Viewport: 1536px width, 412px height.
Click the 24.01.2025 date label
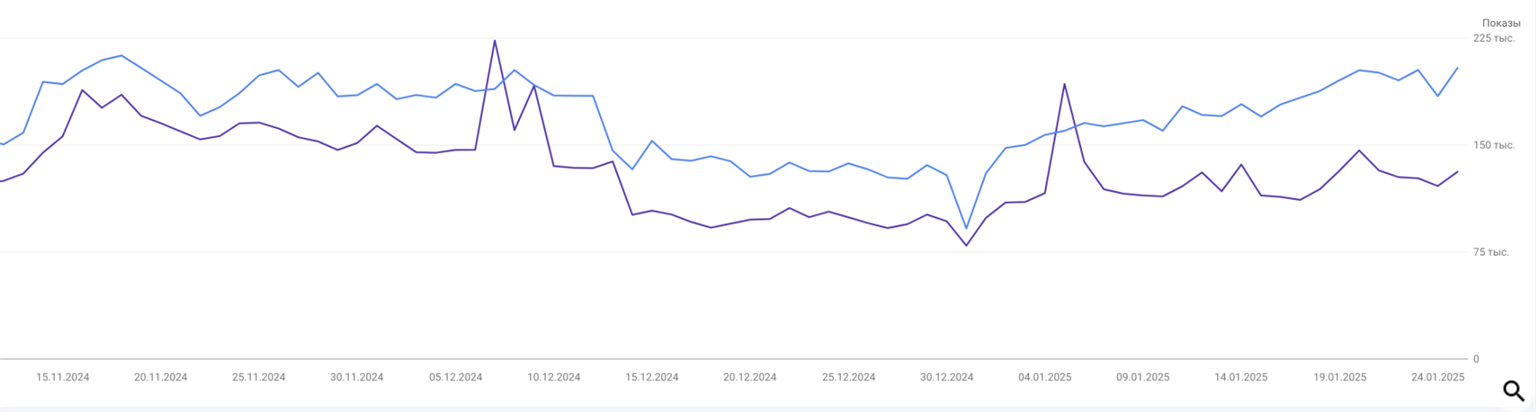1438,377
